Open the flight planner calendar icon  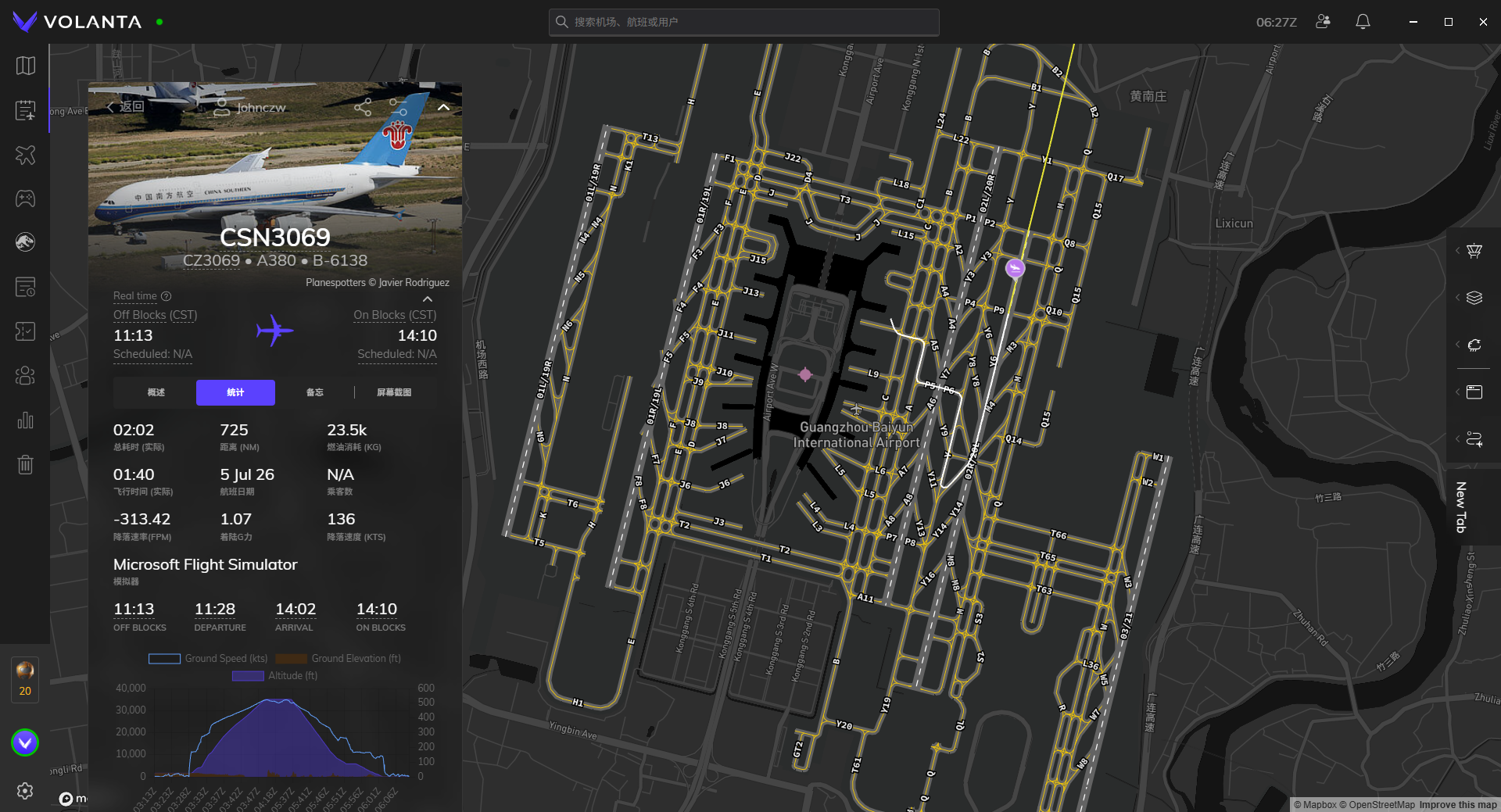(x=25, y=110)
